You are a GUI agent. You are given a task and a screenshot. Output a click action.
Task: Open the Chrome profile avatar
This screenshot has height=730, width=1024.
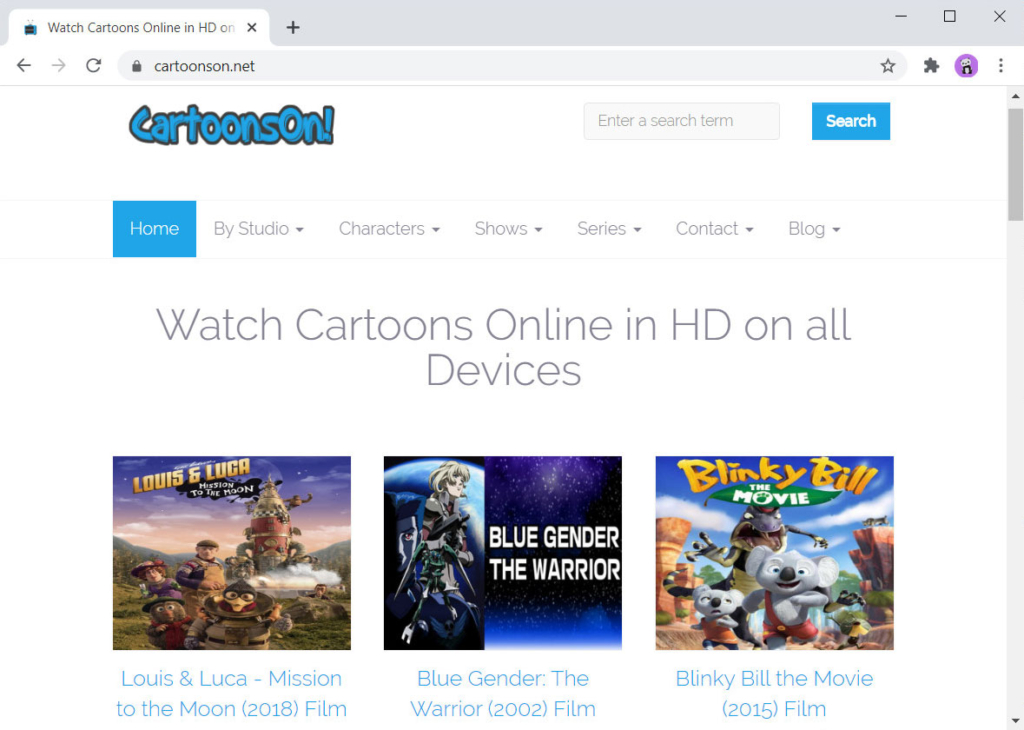coord(966,65)
